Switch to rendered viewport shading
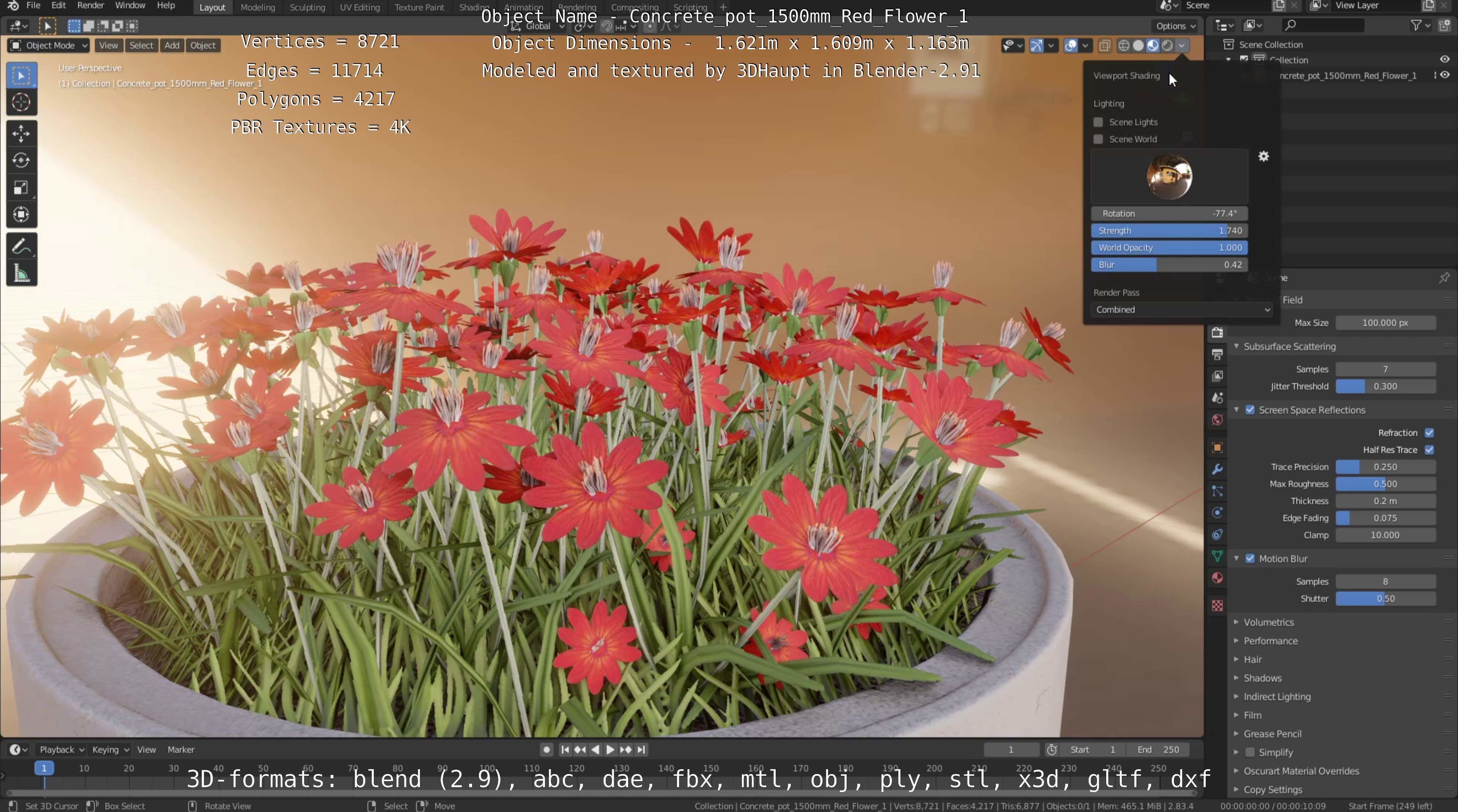Screen dimensions: 1458x812 pos(1167,46)
